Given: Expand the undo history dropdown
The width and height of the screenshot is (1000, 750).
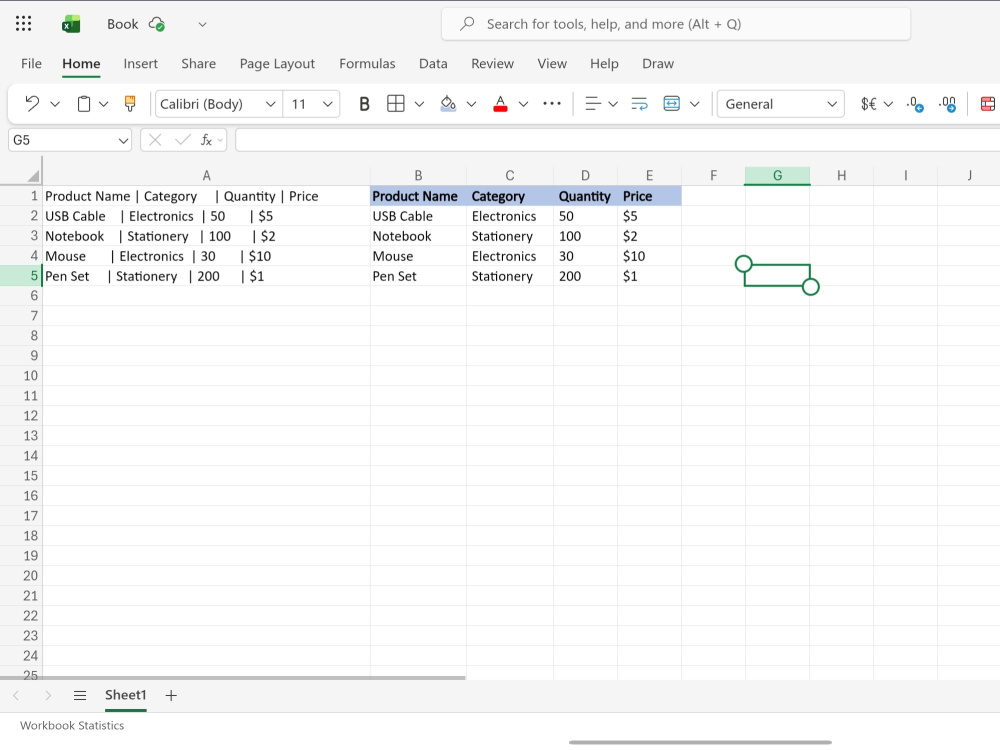Looking at the screenshot, I should point(55,104).
